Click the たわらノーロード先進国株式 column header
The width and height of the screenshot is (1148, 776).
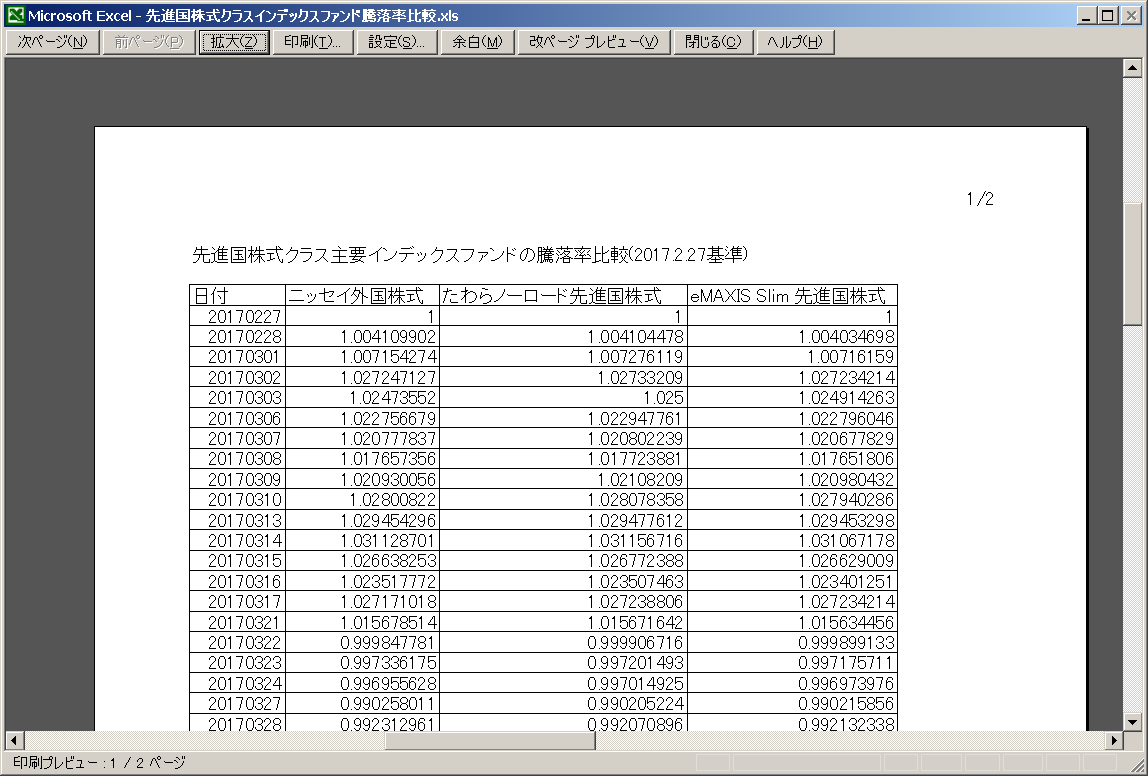point(563,295)
